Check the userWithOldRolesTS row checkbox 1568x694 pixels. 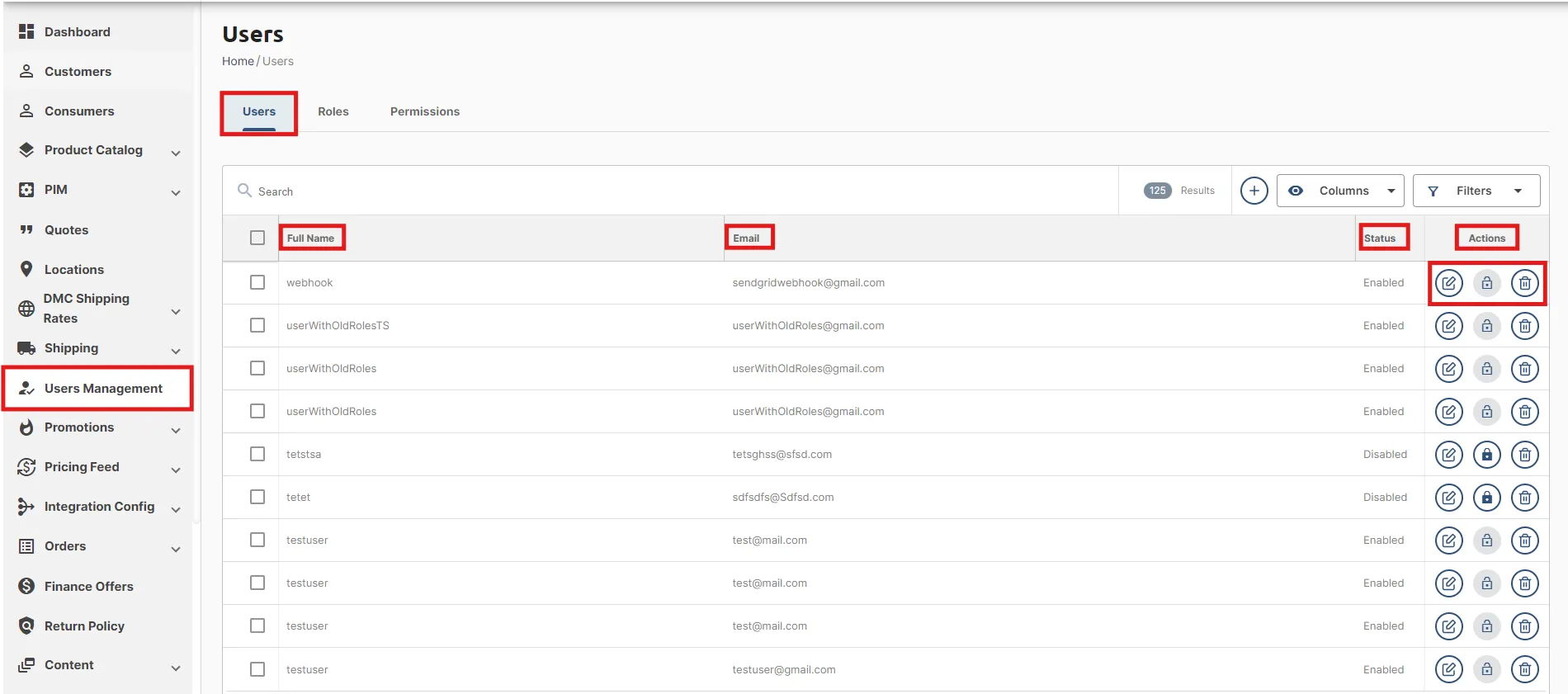[x=257, y=325]
